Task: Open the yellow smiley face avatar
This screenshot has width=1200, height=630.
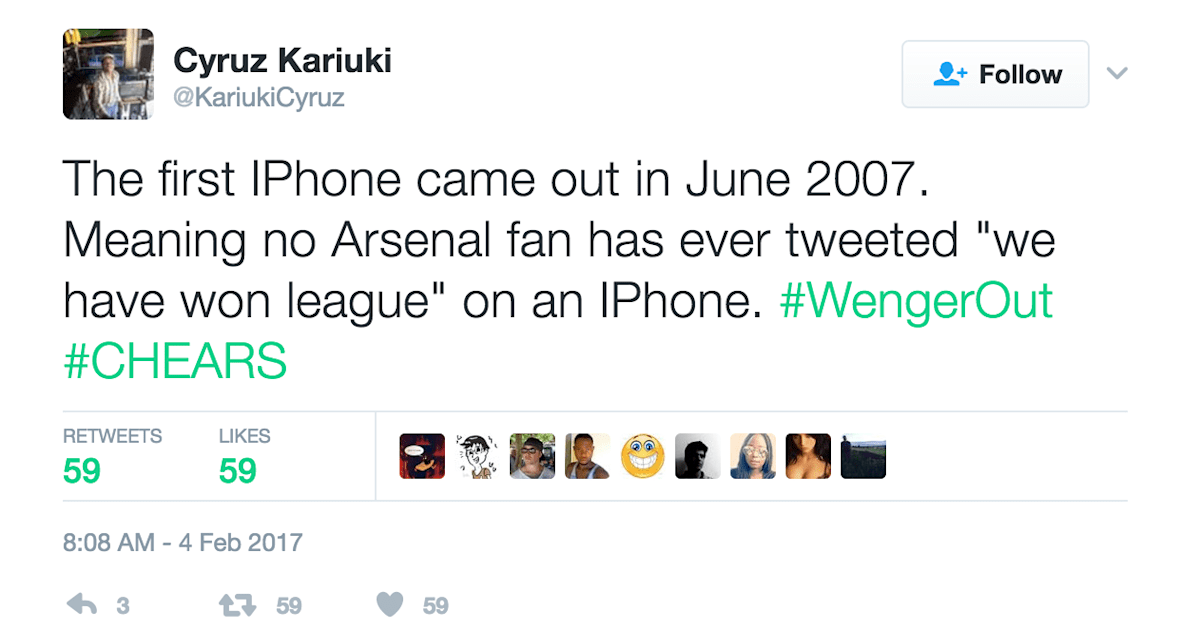Action: 642,456
